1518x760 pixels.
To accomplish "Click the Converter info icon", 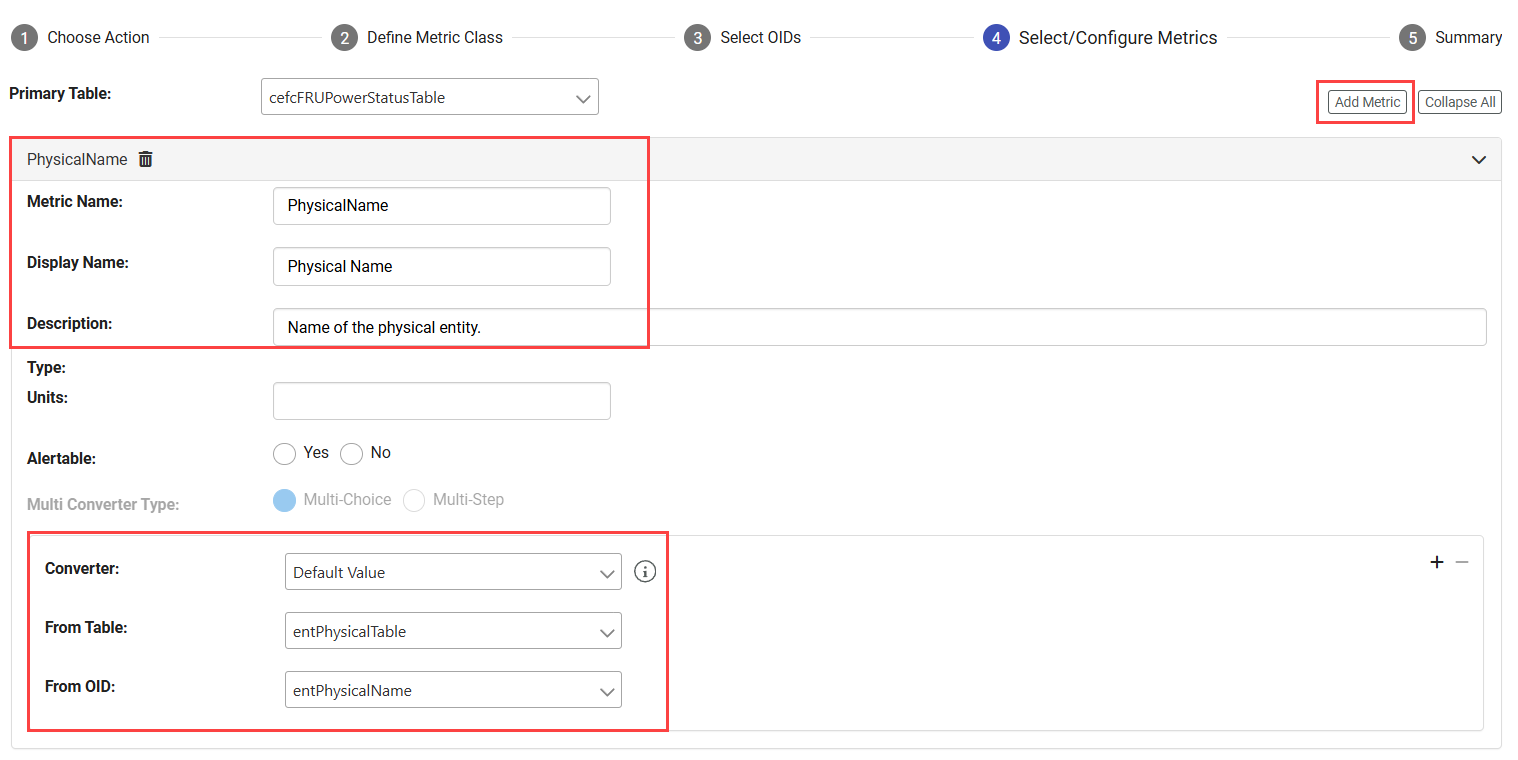I will point(645,572).
